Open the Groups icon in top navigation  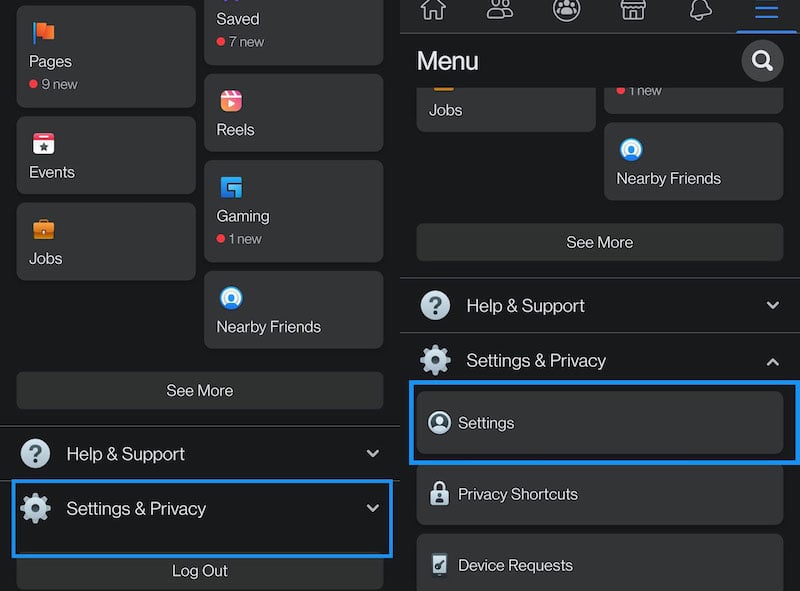566,10
